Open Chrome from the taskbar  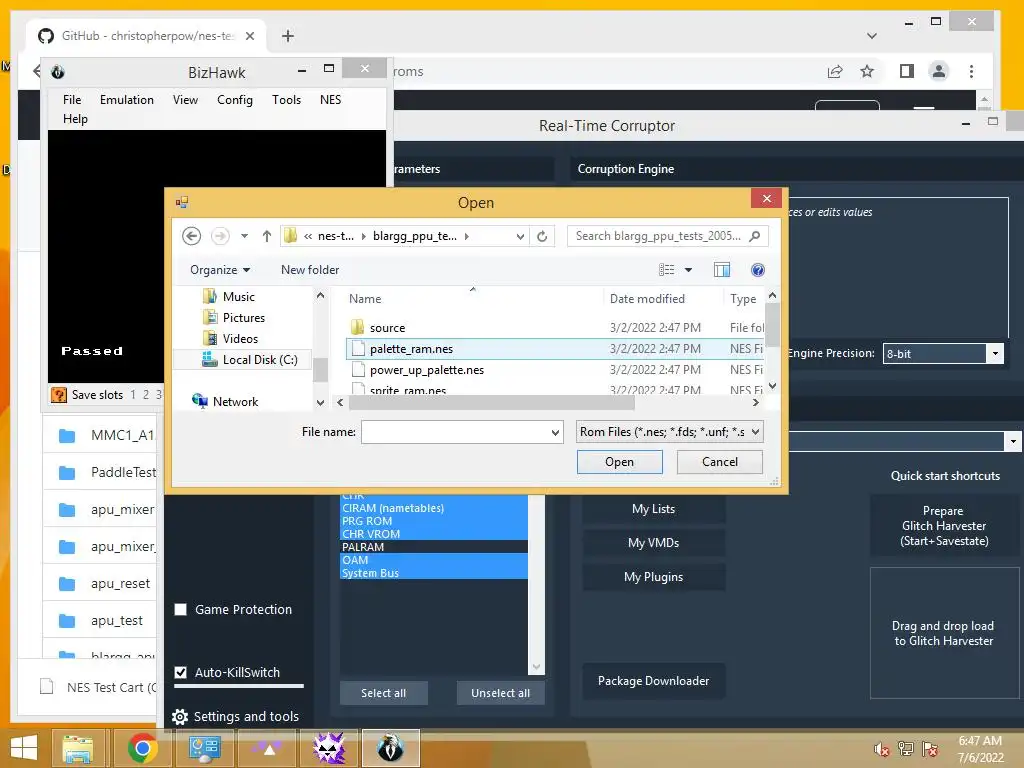pos(142,748)
